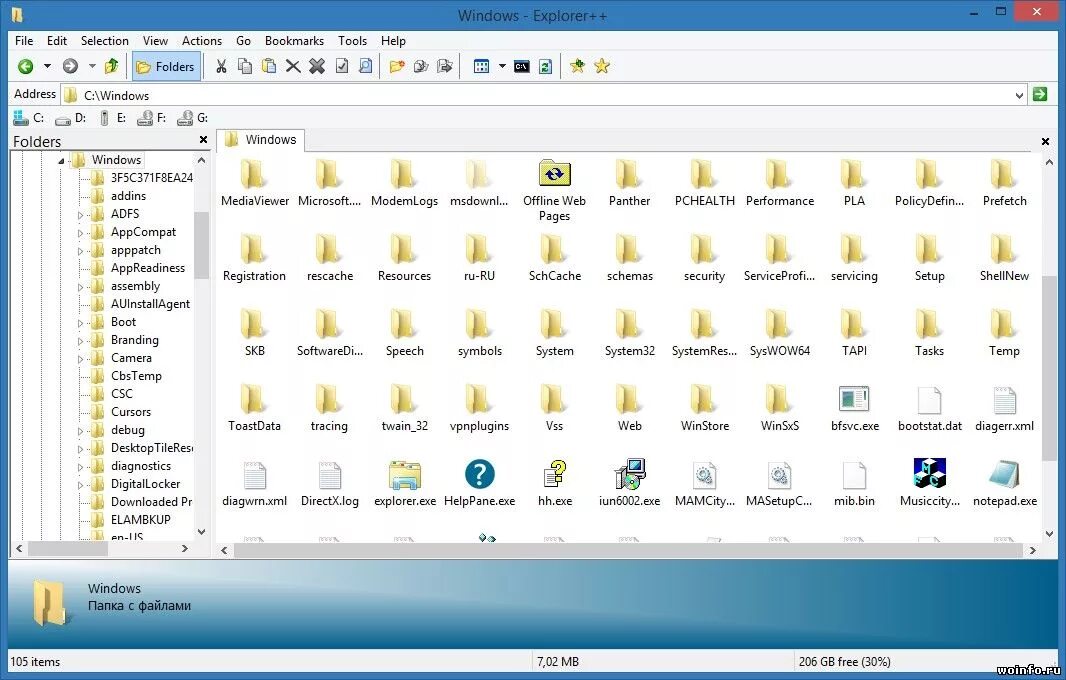Go up one folder level
This screenshot has height=680, width=1066.
pyautogui.click(x=111, y=66)
